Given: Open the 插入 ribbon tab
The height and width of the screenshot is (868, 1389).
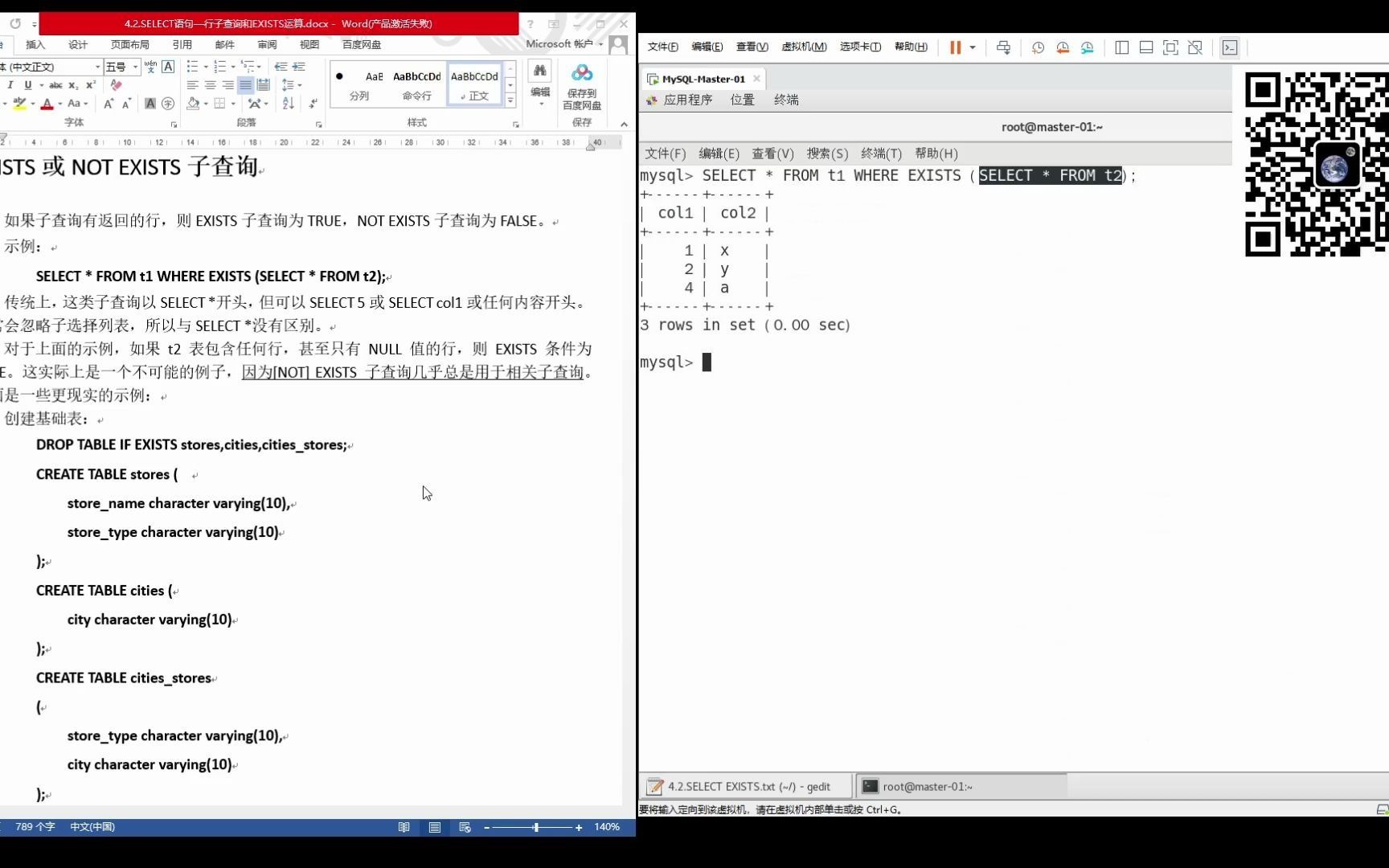Looking at the screenshot, I should pos(35,45).
